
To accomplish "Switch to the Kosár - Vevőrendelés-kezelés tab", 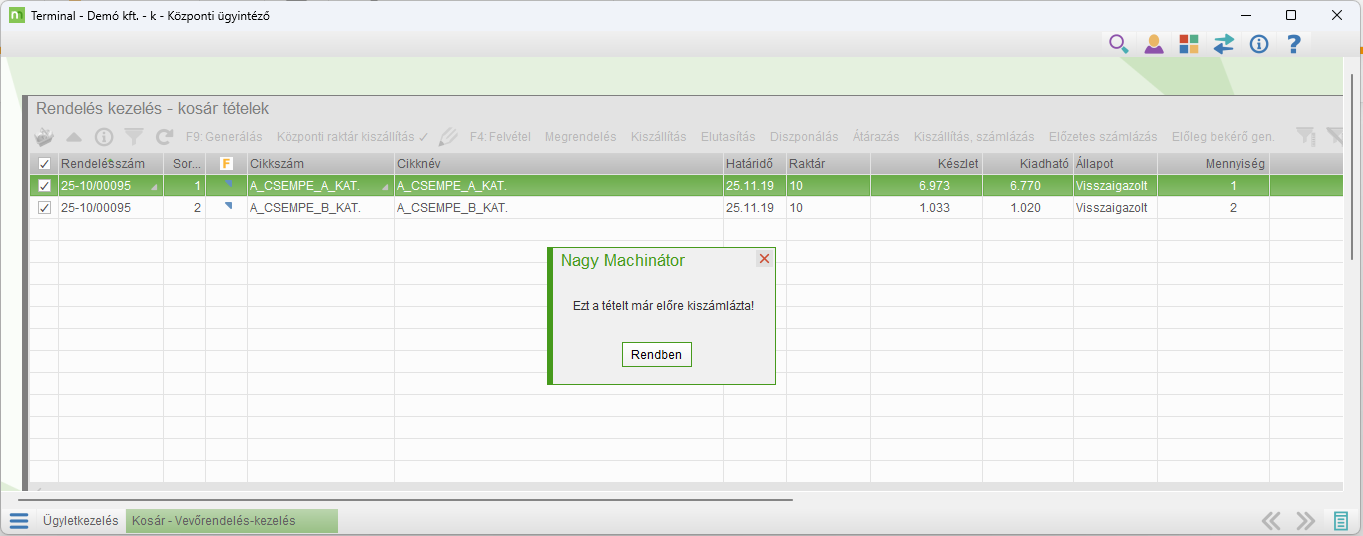I will [x=232, y=521].
